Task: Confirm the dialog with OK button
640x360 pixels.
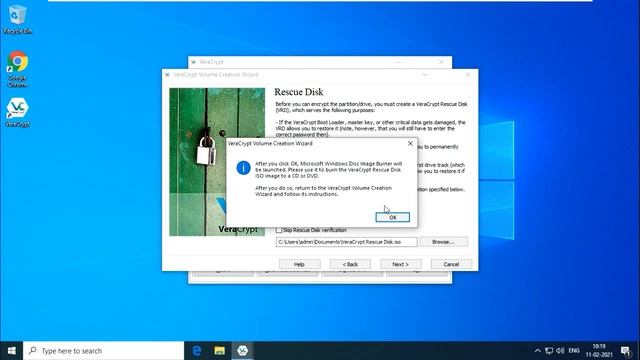Action: coord(393,217)
